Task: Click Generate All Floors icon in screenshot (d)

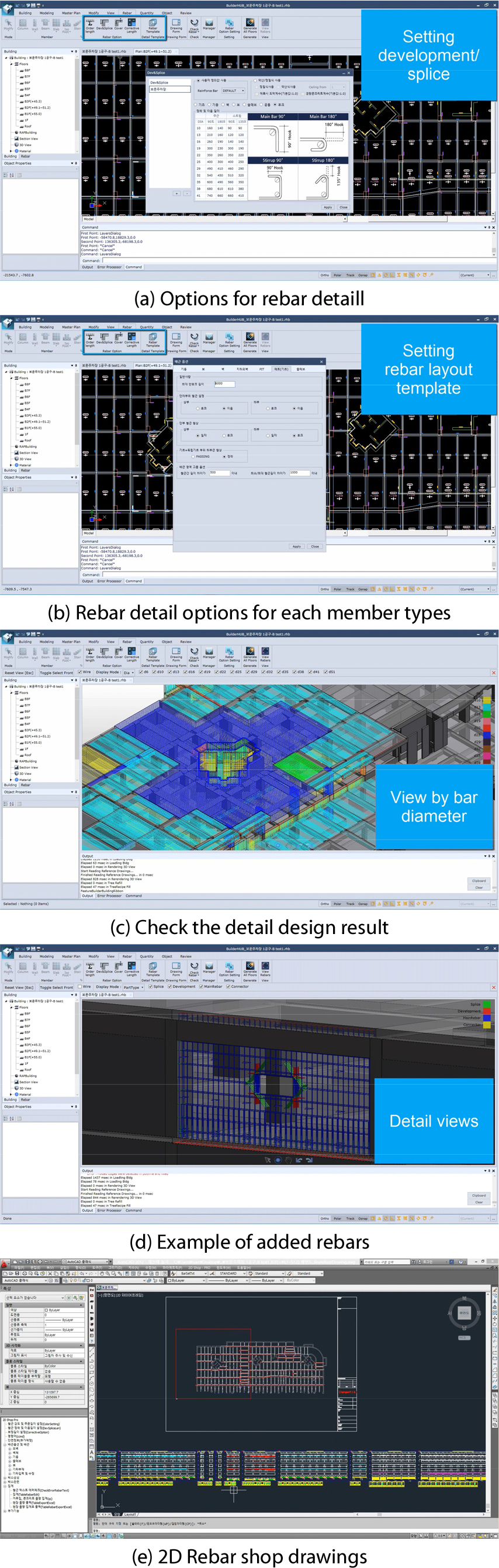Action: coord(250,967)
